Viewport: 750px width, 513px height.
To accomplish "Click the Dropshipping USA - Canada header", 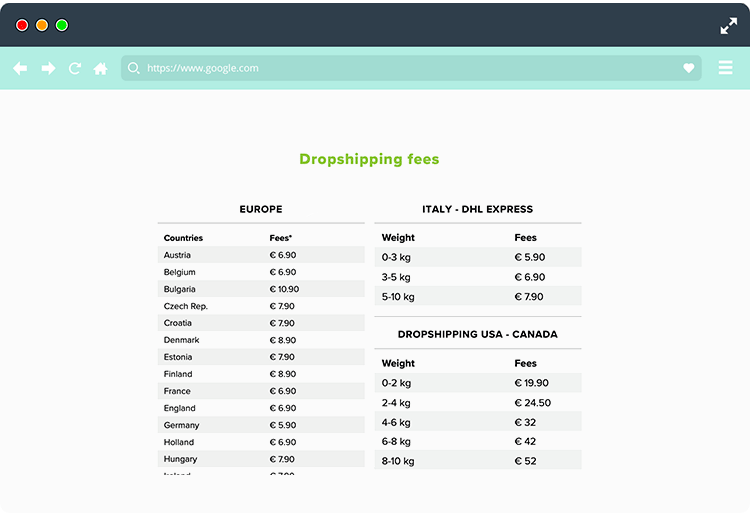I will (477, 334).
